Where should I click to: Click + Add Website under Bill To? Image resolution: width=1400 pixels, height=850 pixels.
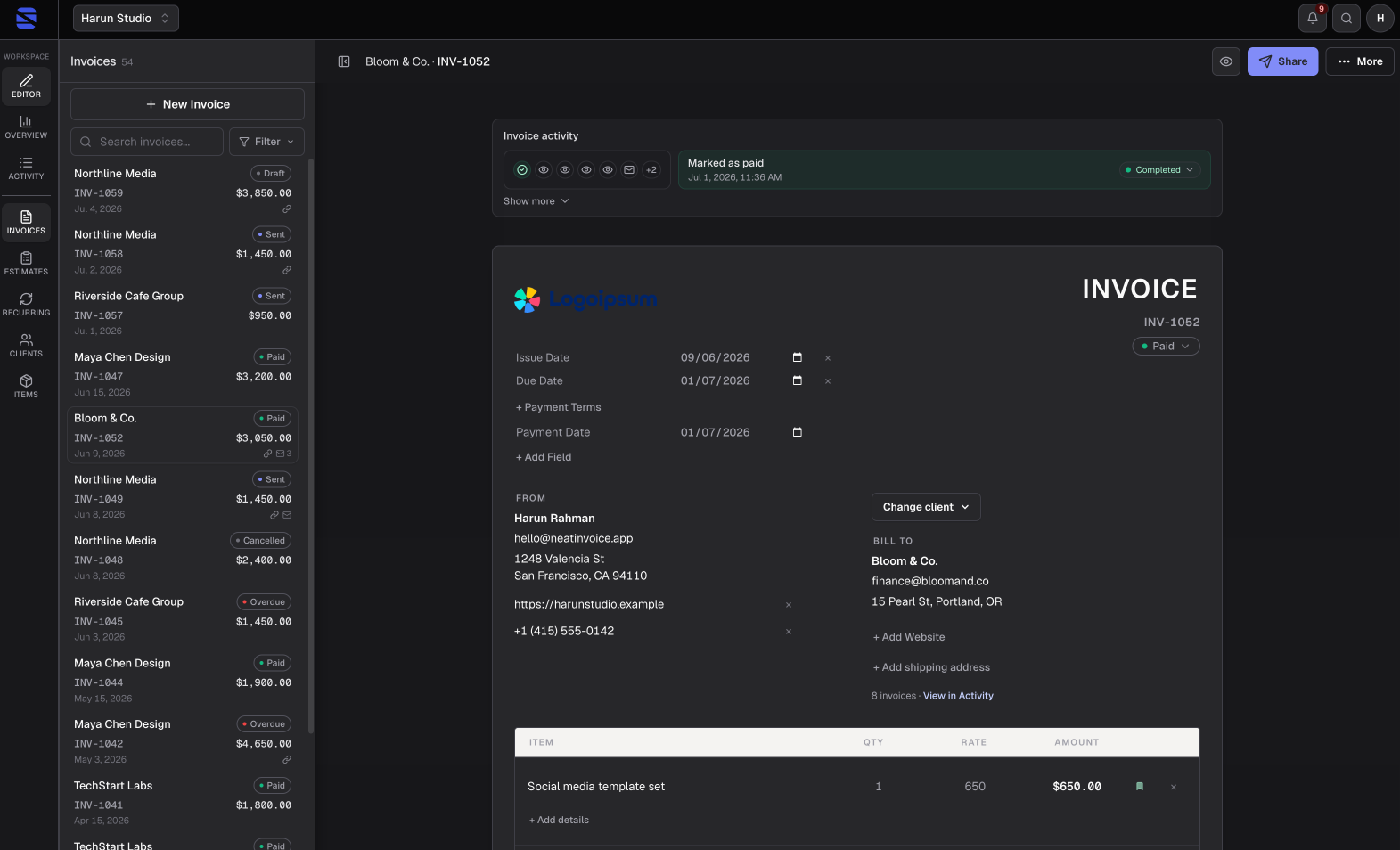click(x=909, y=637)
